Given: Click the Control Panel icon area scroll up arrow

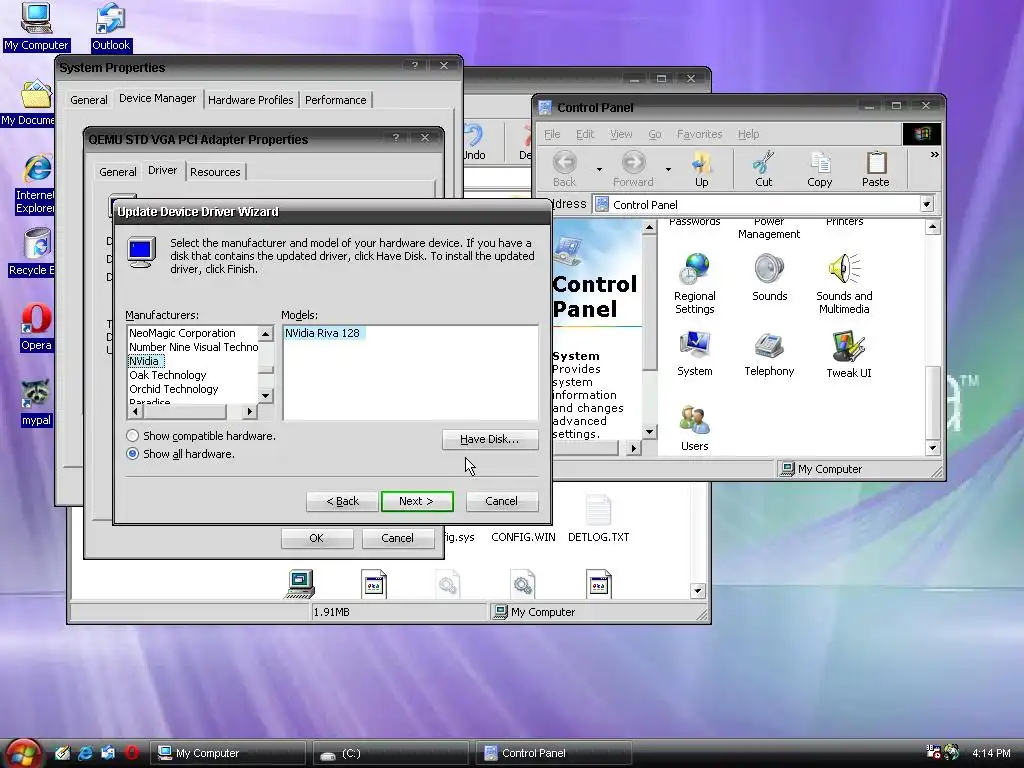Looking at the screenshot, I should coord(933,227).
